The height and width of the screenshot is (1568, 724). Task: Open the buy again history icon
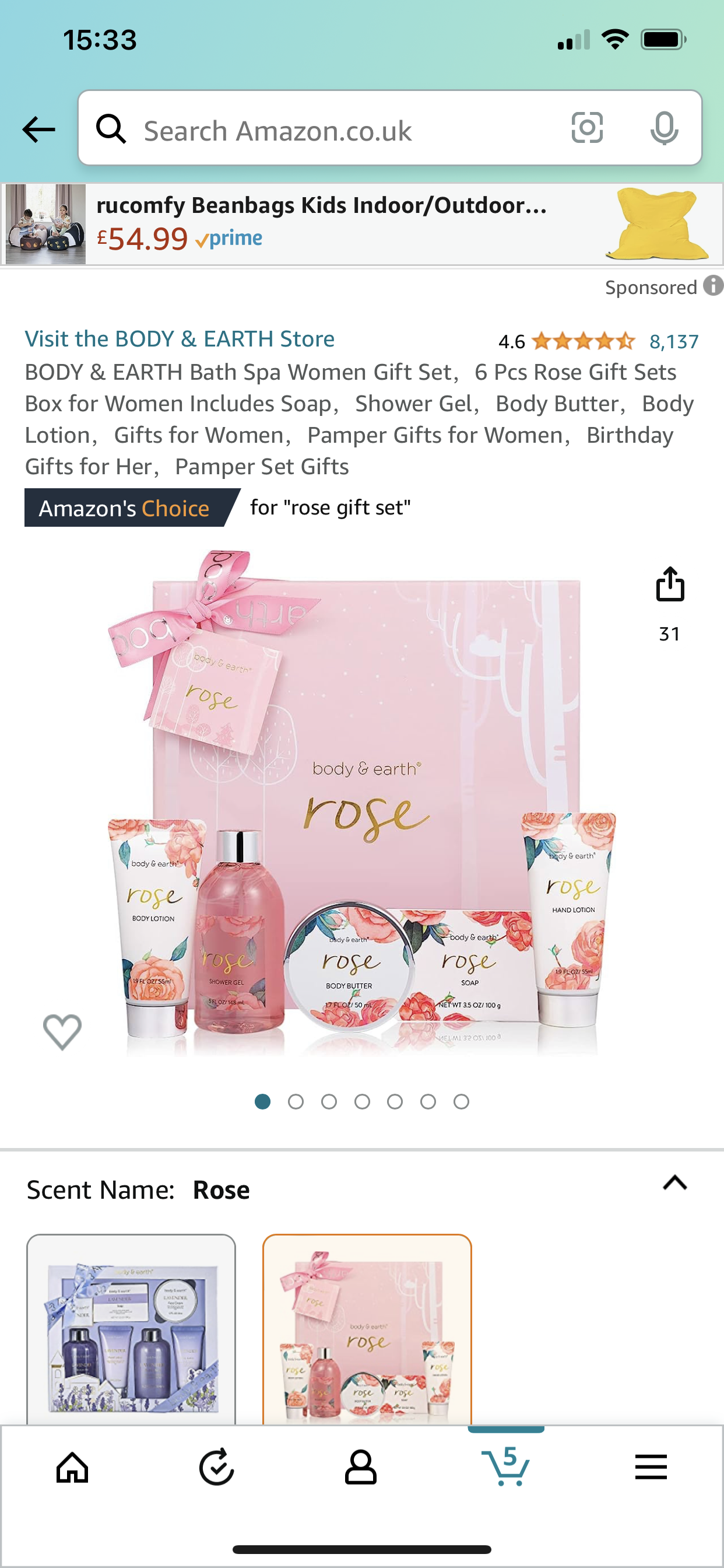(217, 1468)
